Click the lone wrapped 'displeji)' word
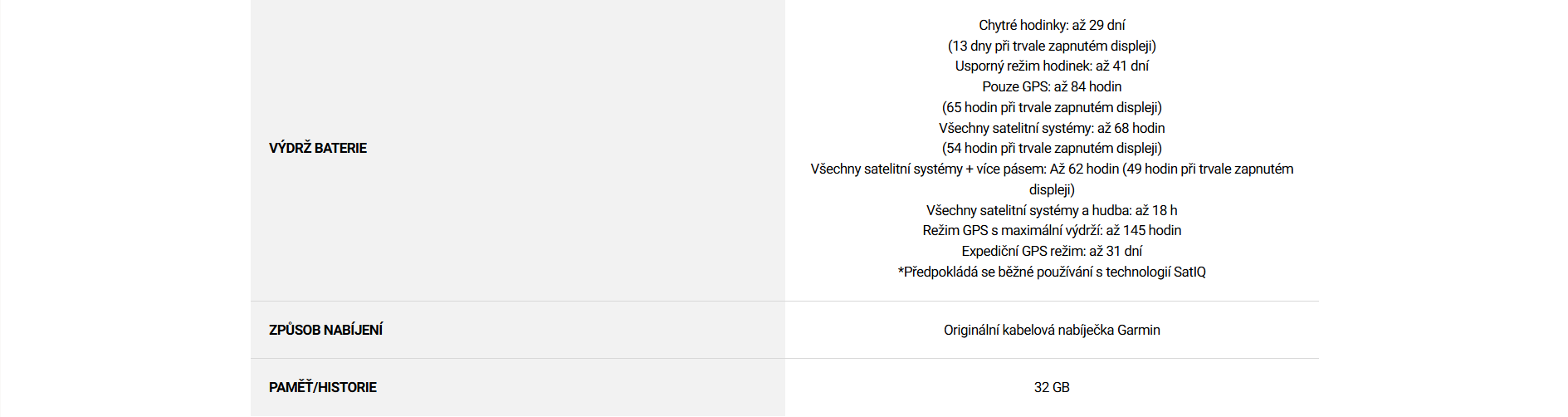1568x417 pixels. click(1051, 189)
